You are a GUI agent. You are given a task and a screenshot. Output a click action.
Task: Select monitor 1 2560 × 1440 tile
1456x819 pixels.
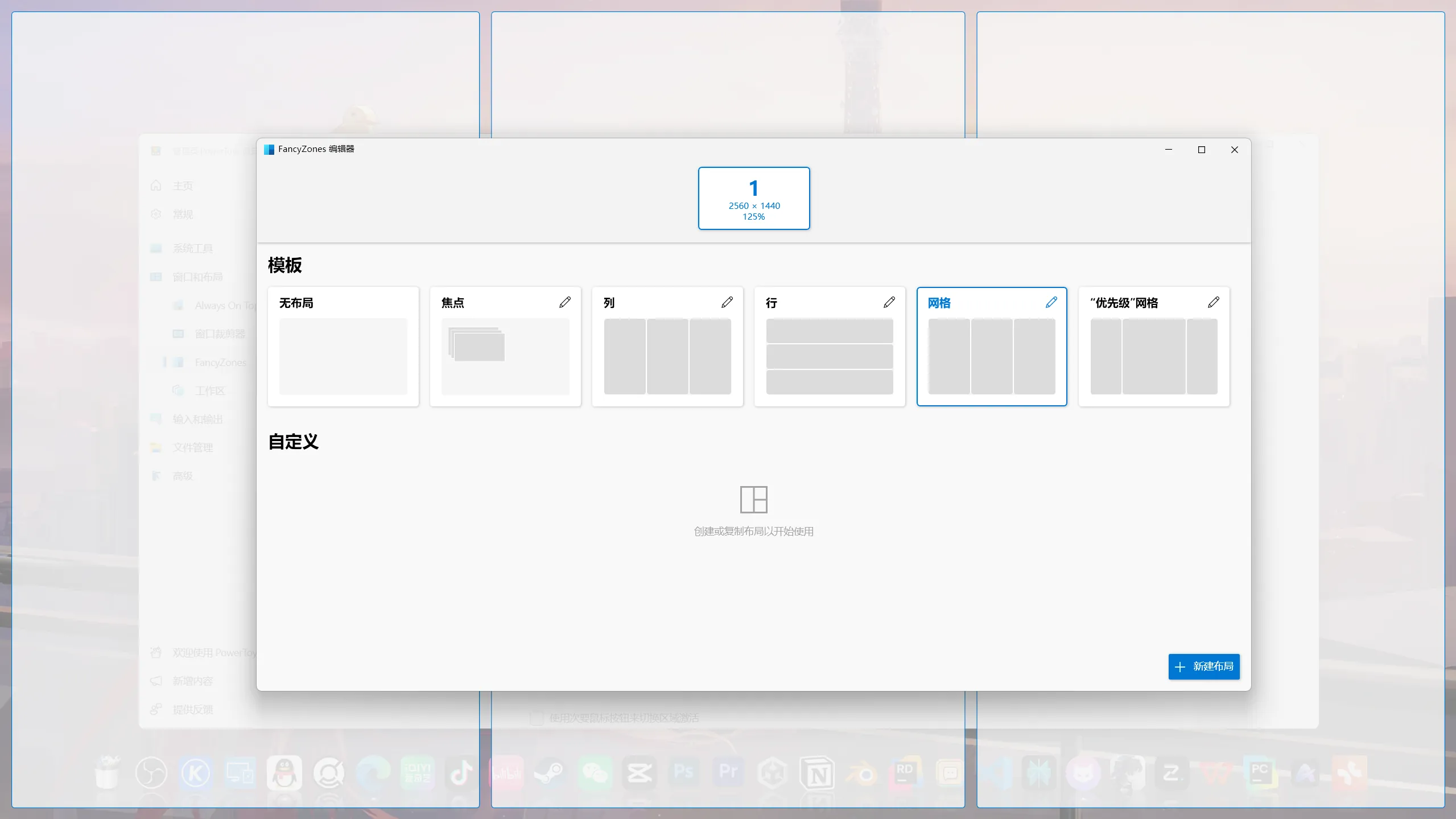click(753, 198)
